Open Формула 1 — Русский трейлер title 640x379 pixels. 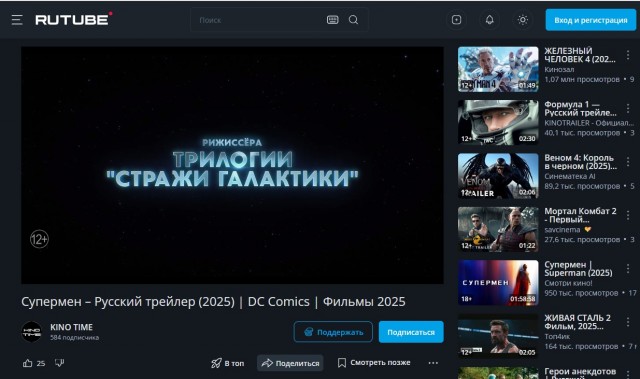[x=580, y=109]
